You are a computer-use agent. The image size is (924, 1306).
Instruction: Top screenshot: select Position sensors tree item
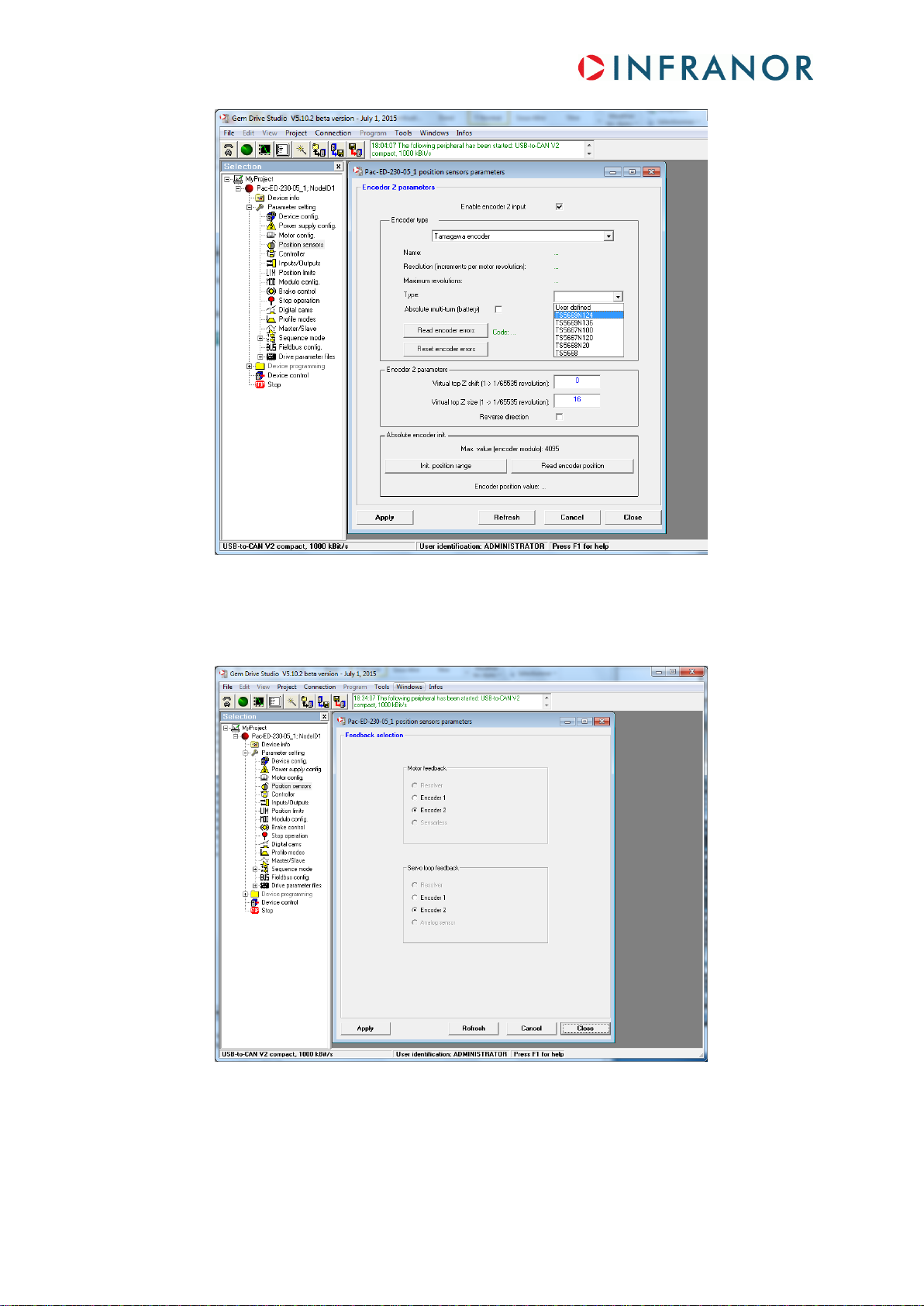coord(302,244)
